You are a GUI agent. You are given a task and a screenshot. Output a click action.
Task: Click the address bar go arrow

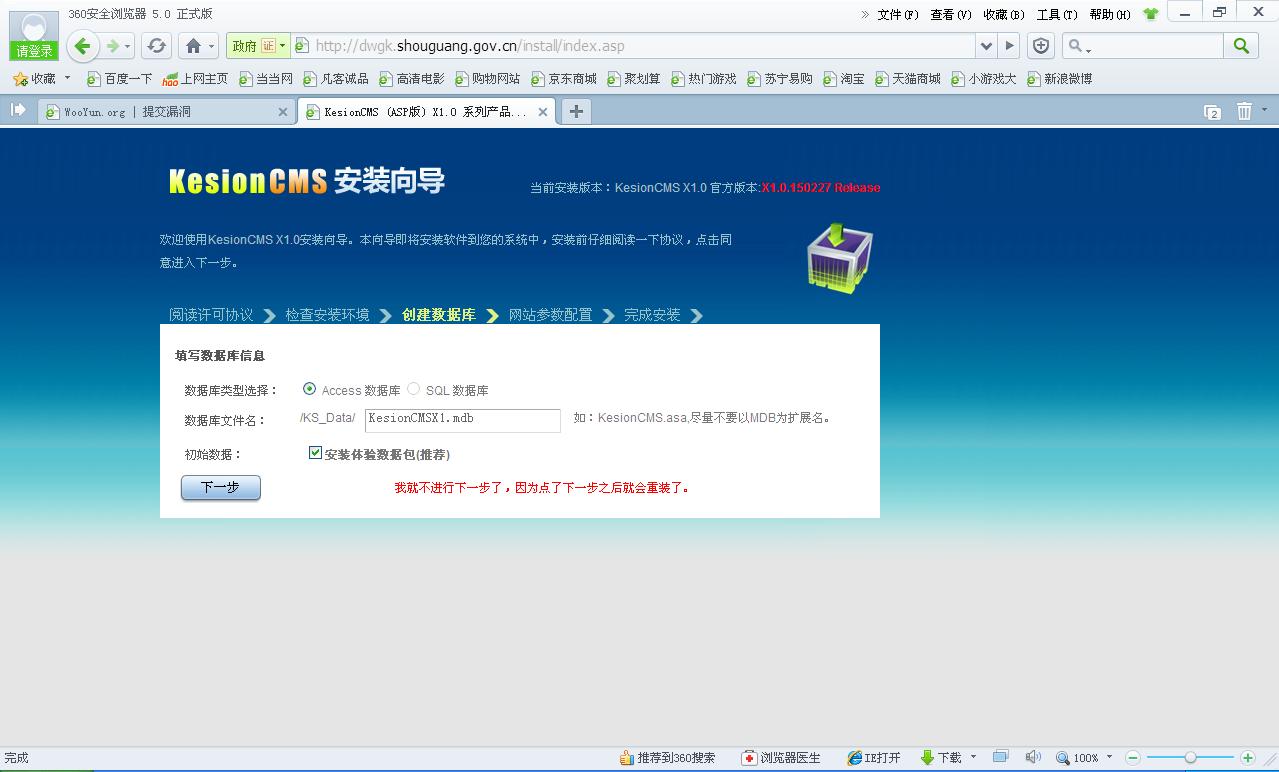(x=1010, y=46)
